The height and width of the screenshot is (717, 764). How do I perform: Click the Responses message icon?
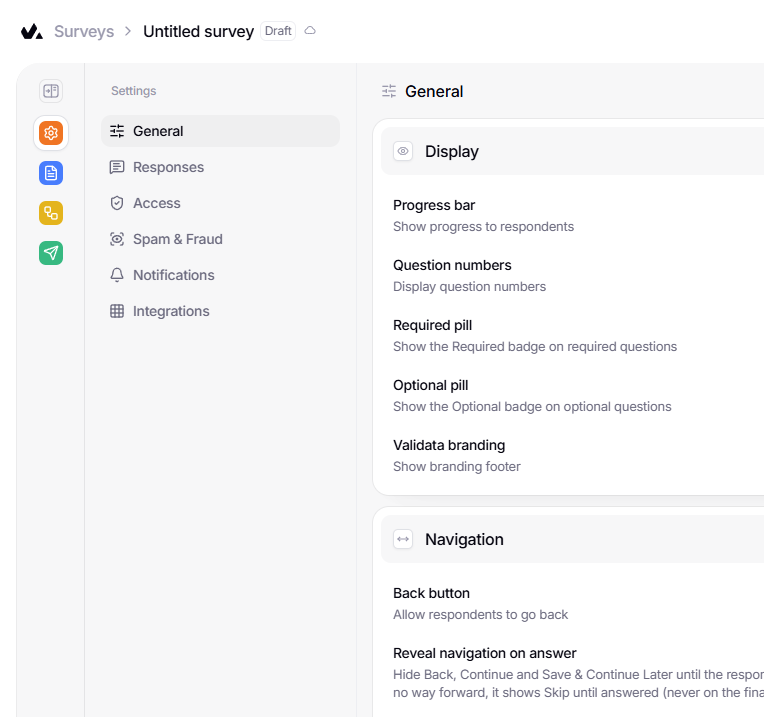click(117, 167)
